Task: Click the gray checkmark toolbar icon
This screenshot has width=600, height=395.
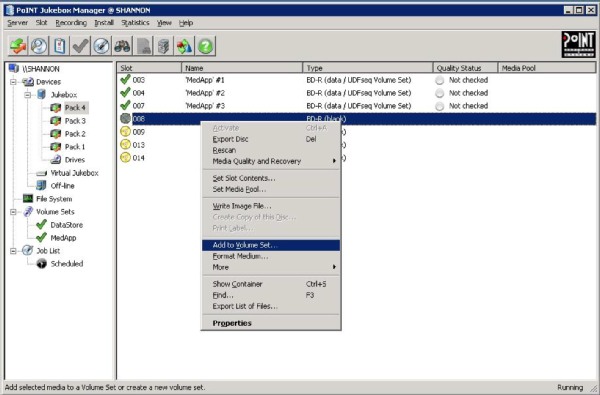Action: (80, 46)
